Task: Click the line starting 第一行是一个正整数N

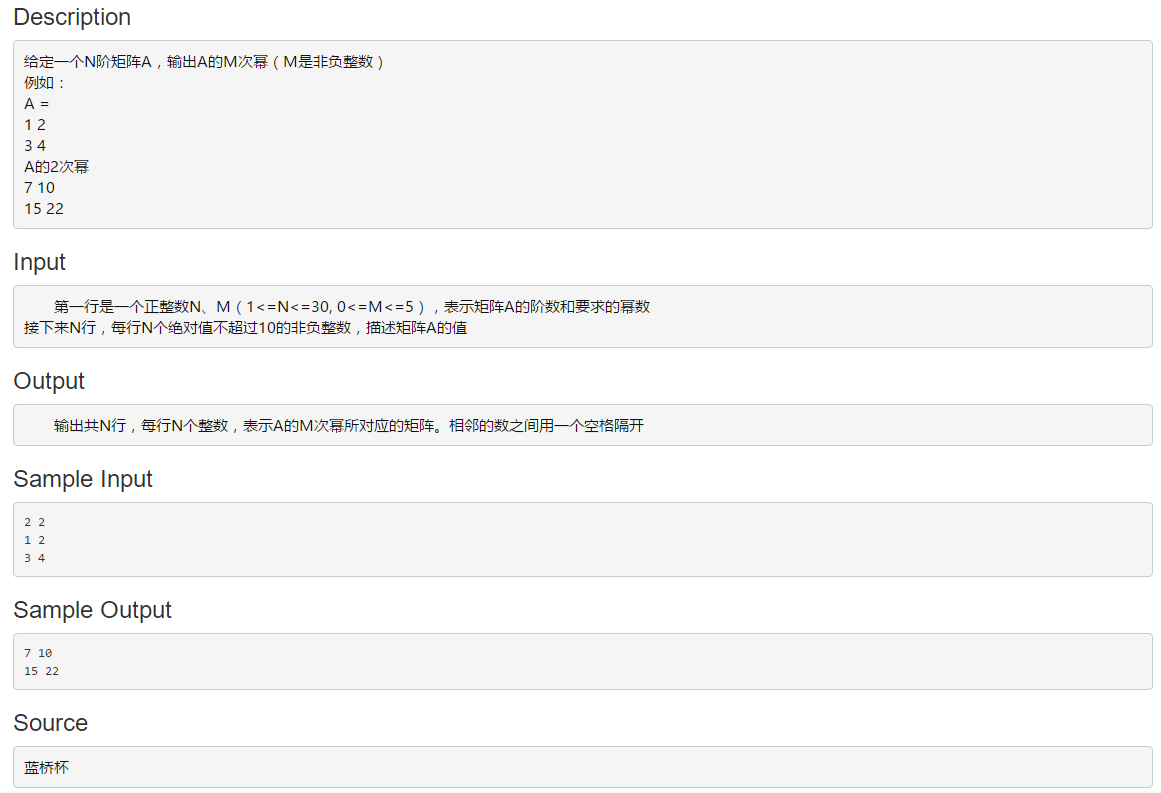Action: 352,307
